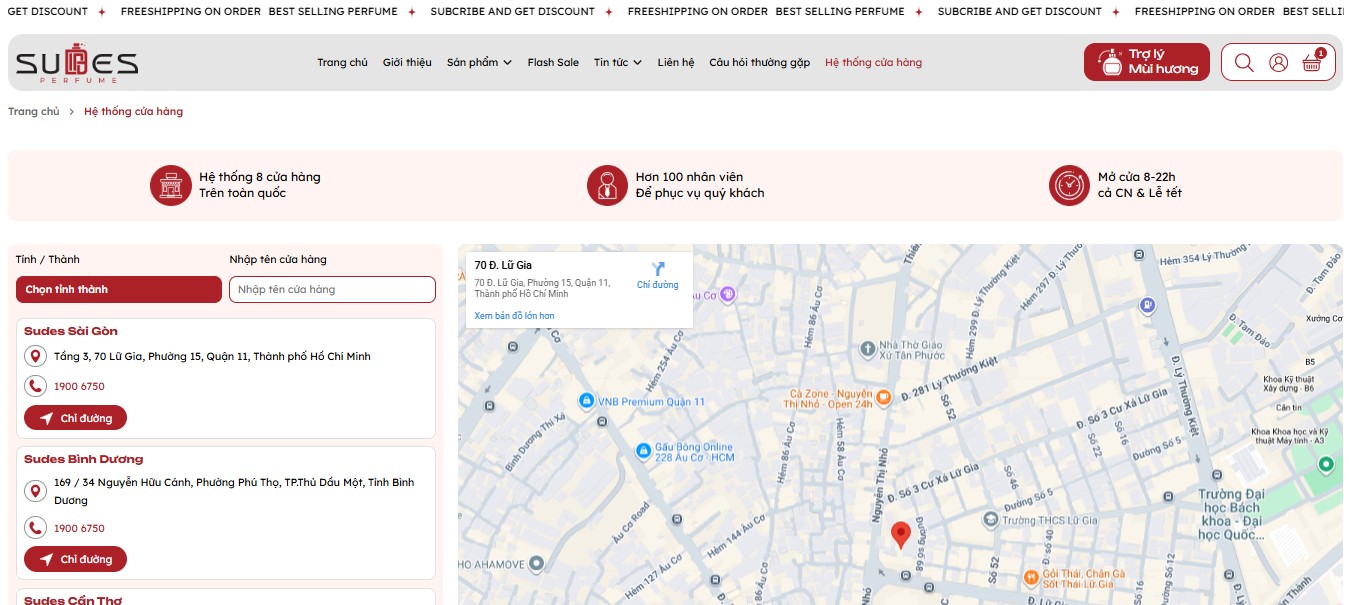Click phone icon under Sudes Sài Gòn
Image resolution: width=1349 pixels, height=605 pixels.
36,386
